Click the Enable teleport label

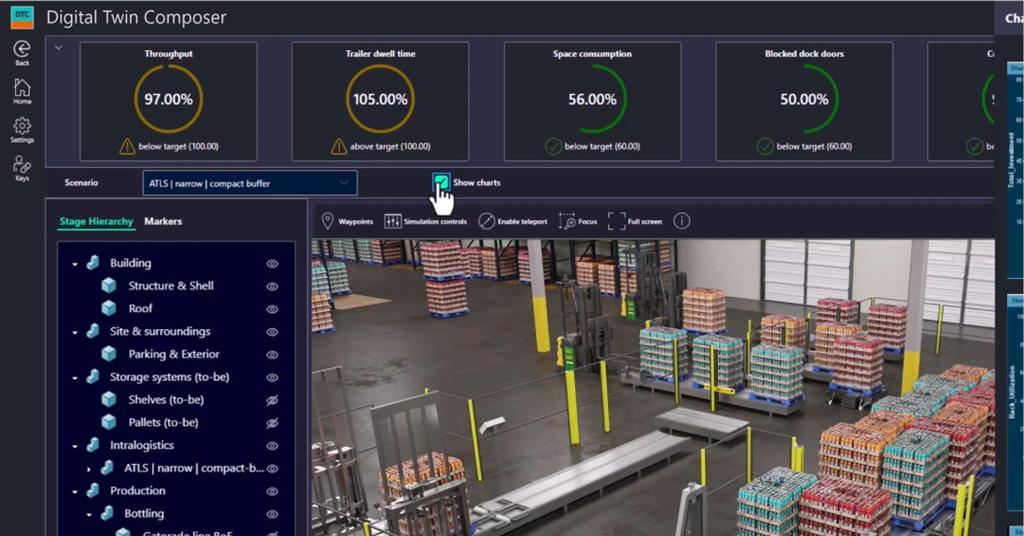click(522, 222)
